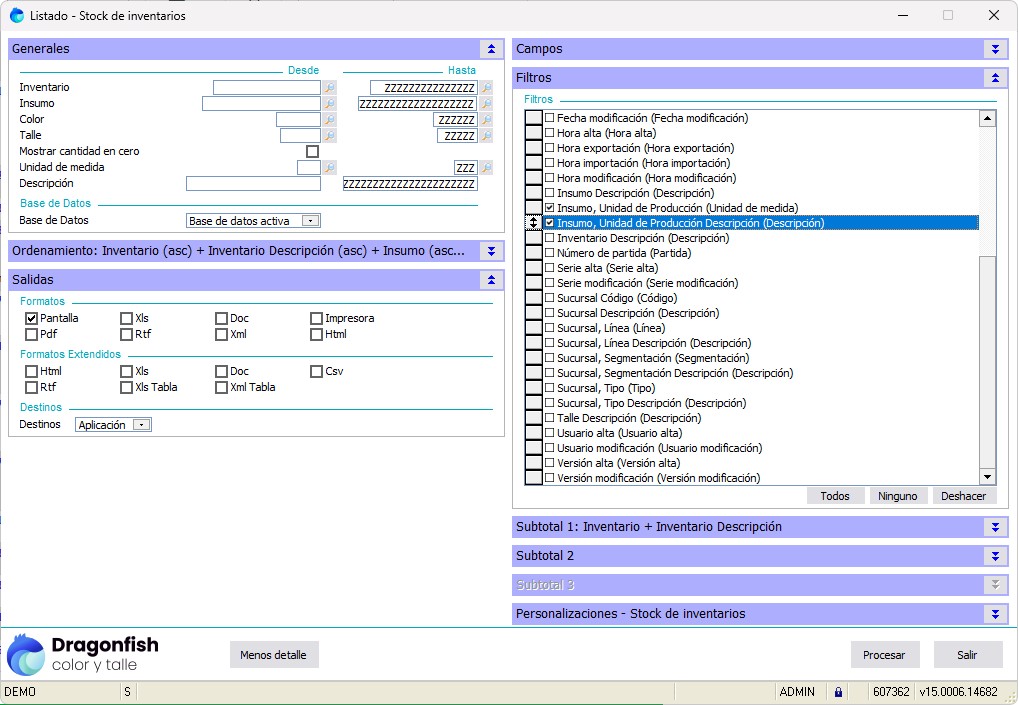Viewport: 1018px width, 705px height.
Task: Expand the Subtotal 2 panel header
Action: [994, 556]
